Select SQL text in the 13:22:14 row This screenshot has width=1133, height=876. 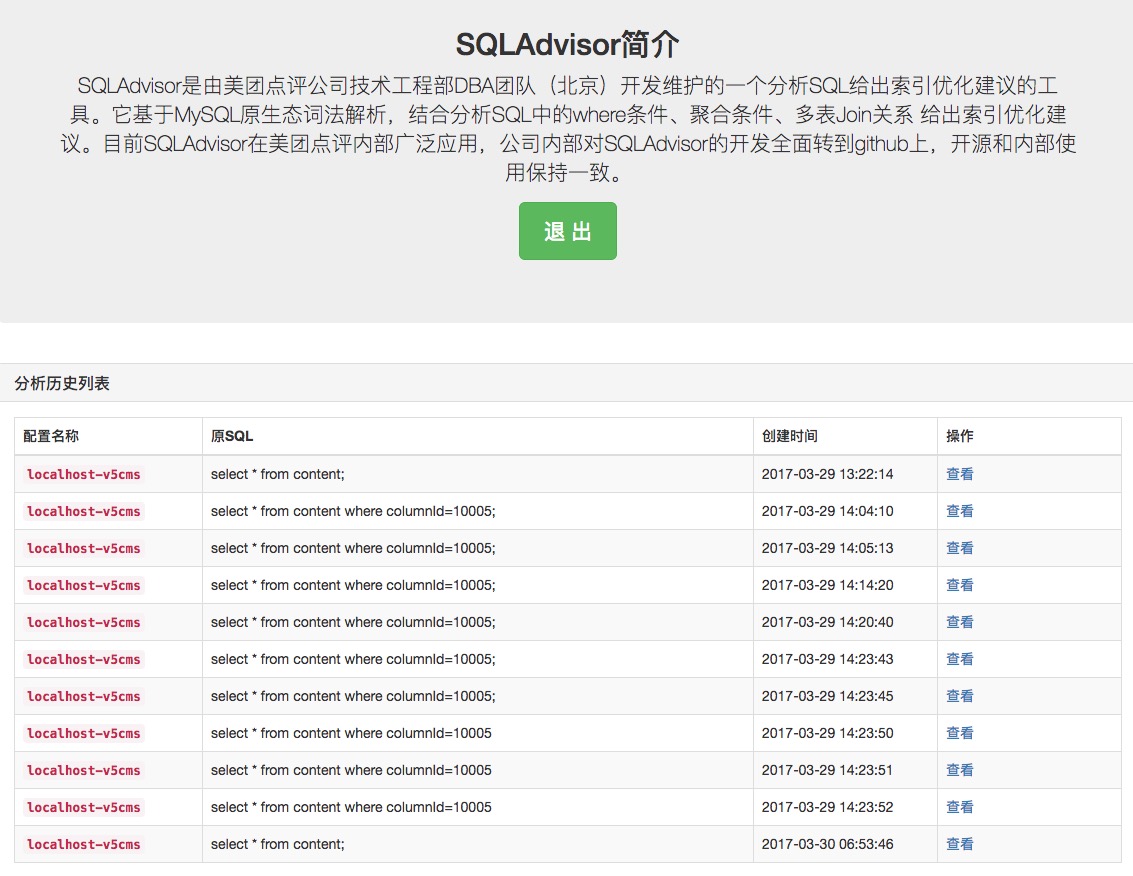(277, 474)
